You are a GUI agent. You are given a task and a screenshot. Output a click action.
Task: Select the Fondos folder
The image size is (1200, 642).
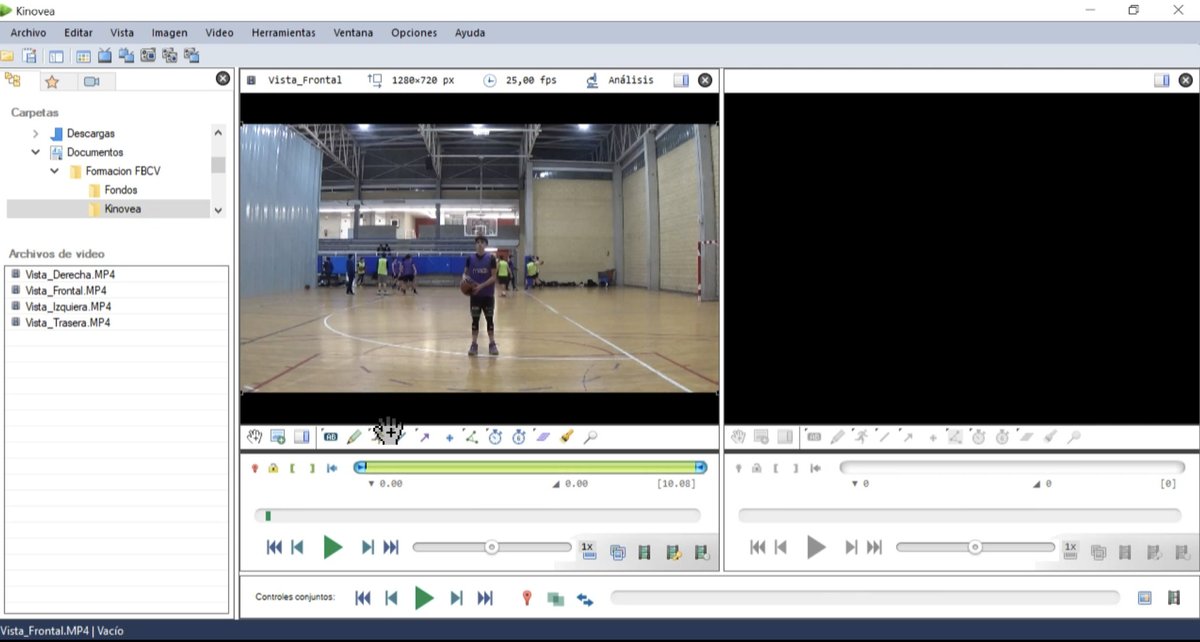(x=120, y=190)
